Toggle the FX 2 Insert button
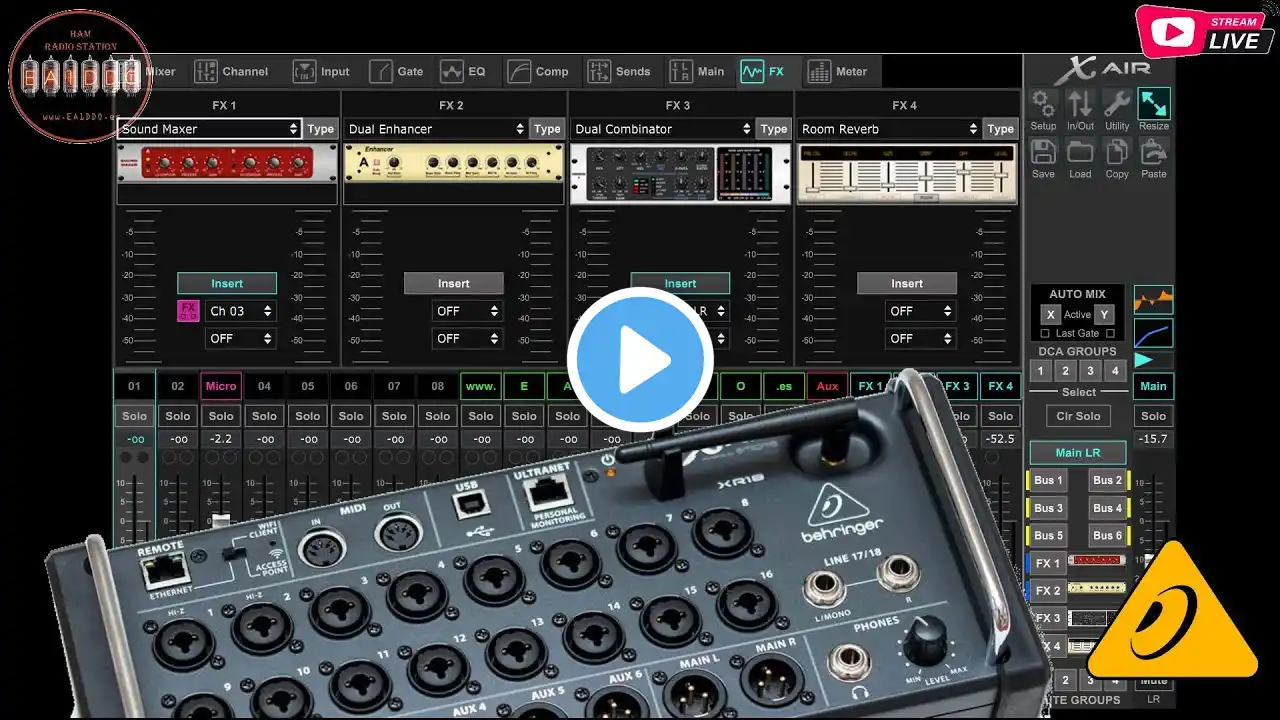 (454, 283)
